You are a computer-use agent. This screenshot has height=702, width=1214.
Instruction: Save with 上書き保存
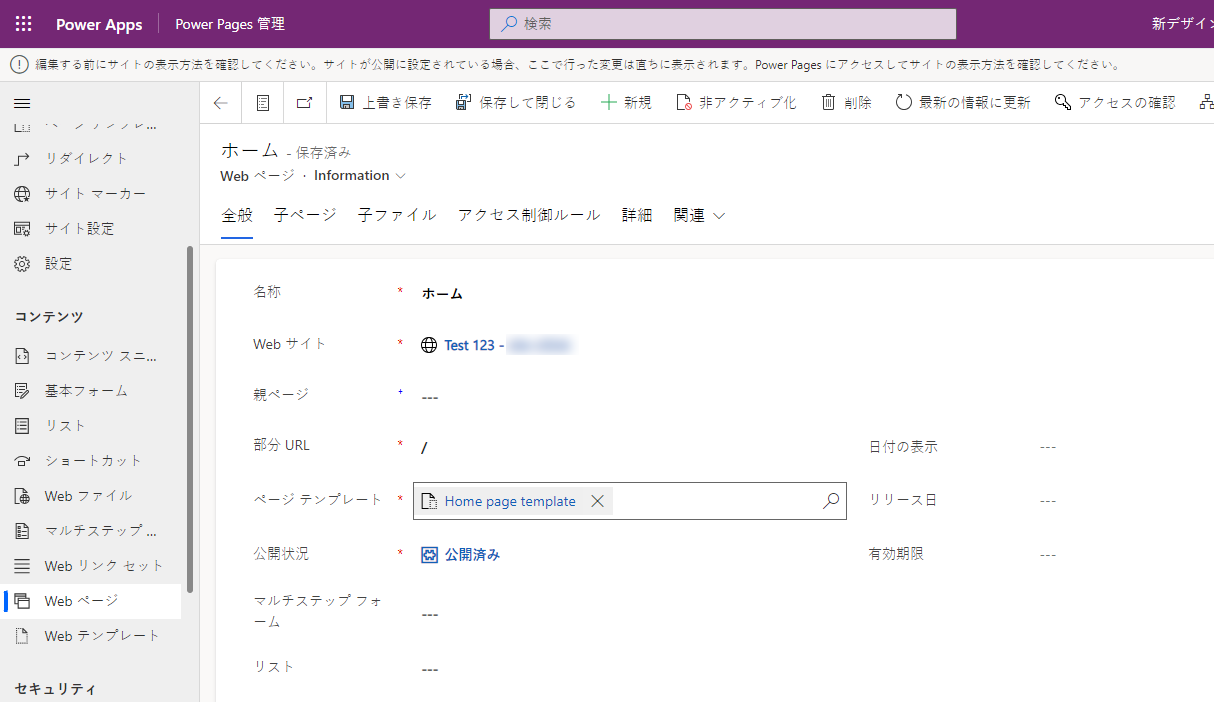(385, 101)
